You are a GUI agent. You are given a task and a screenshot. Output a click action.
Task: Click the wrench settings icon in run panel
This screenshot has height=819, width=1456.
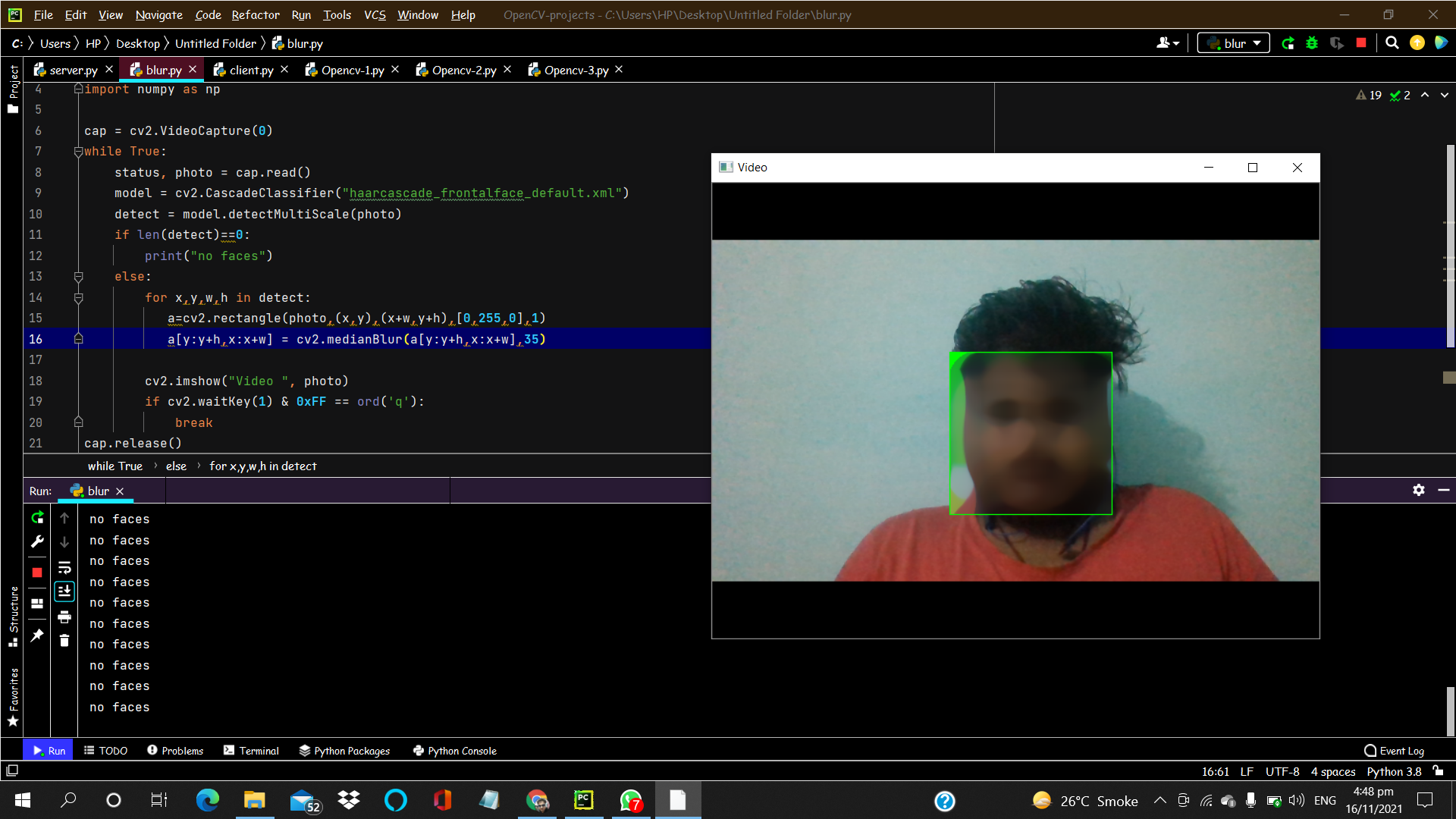click(x=37, y=541)
